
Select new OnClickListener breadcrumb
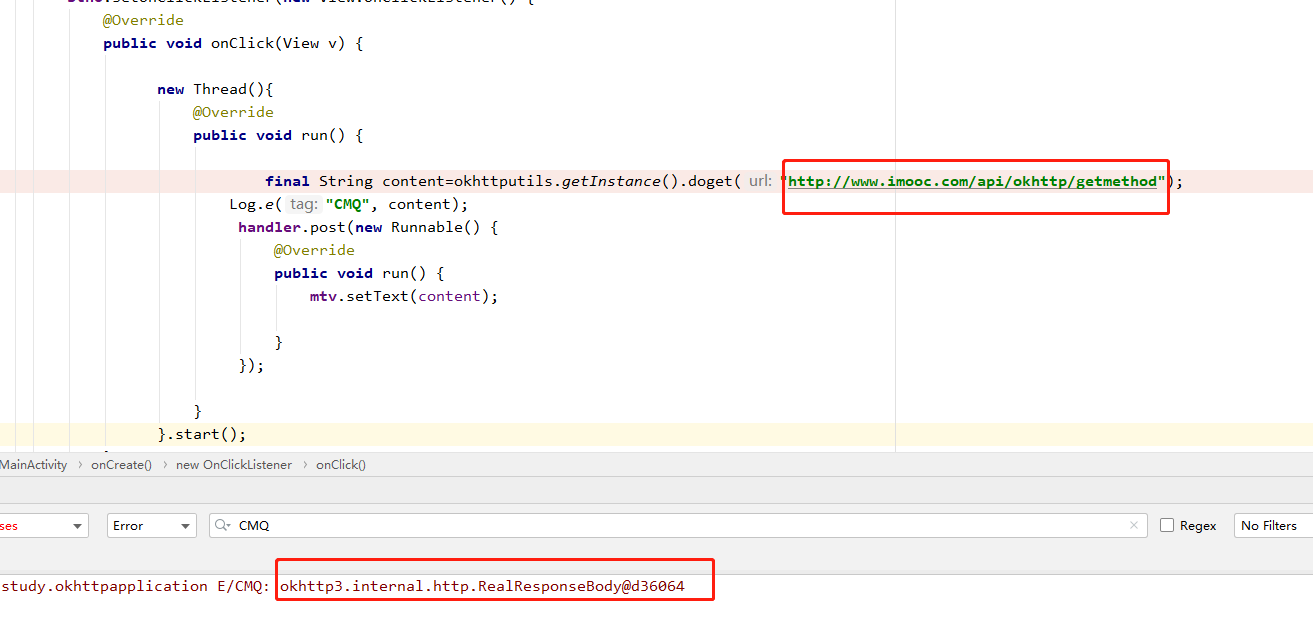[234, 464]
